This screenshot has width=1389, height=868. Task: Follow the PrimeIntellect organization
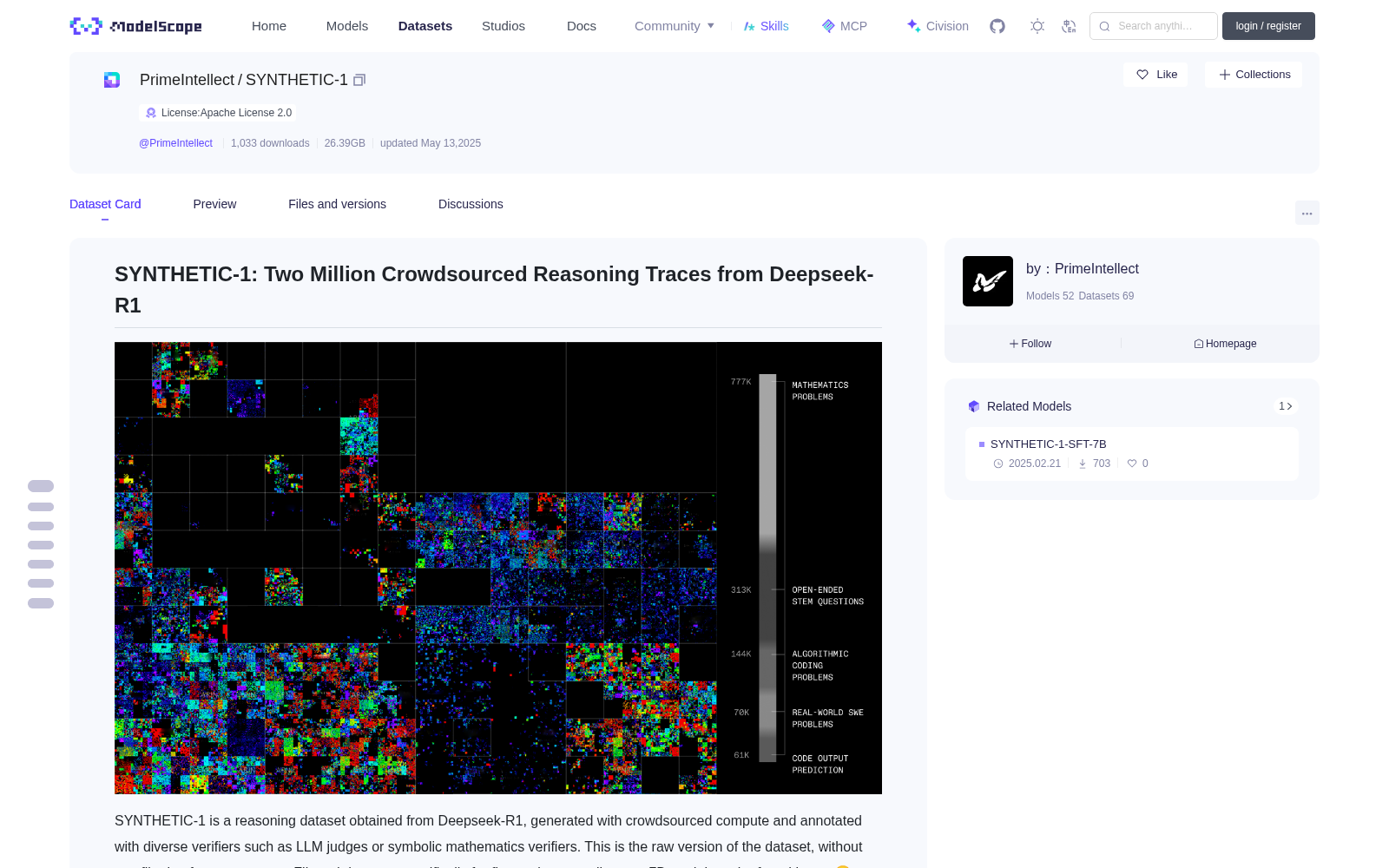1030,344
